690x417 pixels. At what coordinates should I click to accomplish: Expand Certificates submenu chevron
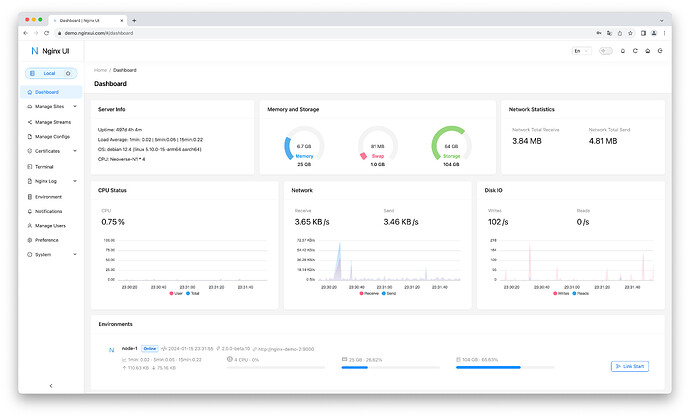[75, 151]
